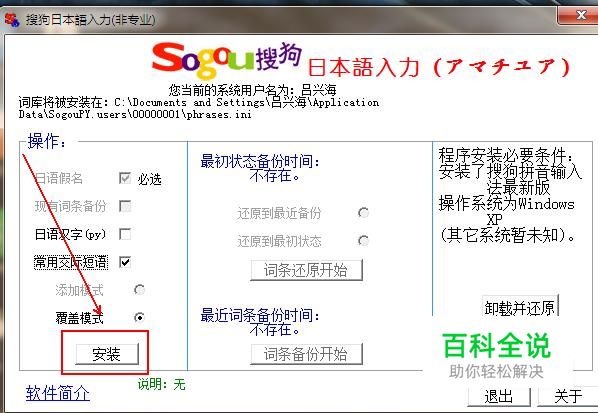
Task: Click the 程序安装必要条件 text
Action: (505, 156)
